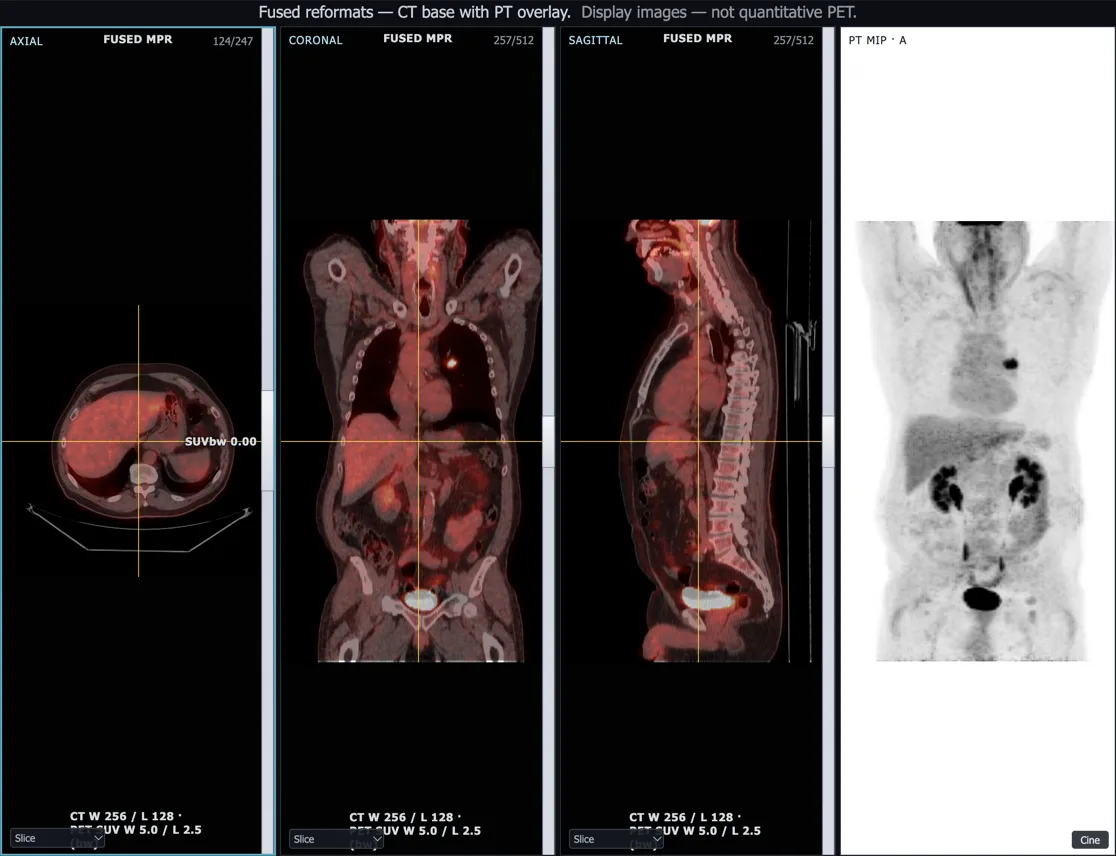This screenshot has height=856, width=1116.
Task: Click the vertebral body in the axial image
Action: click(143, 473)
